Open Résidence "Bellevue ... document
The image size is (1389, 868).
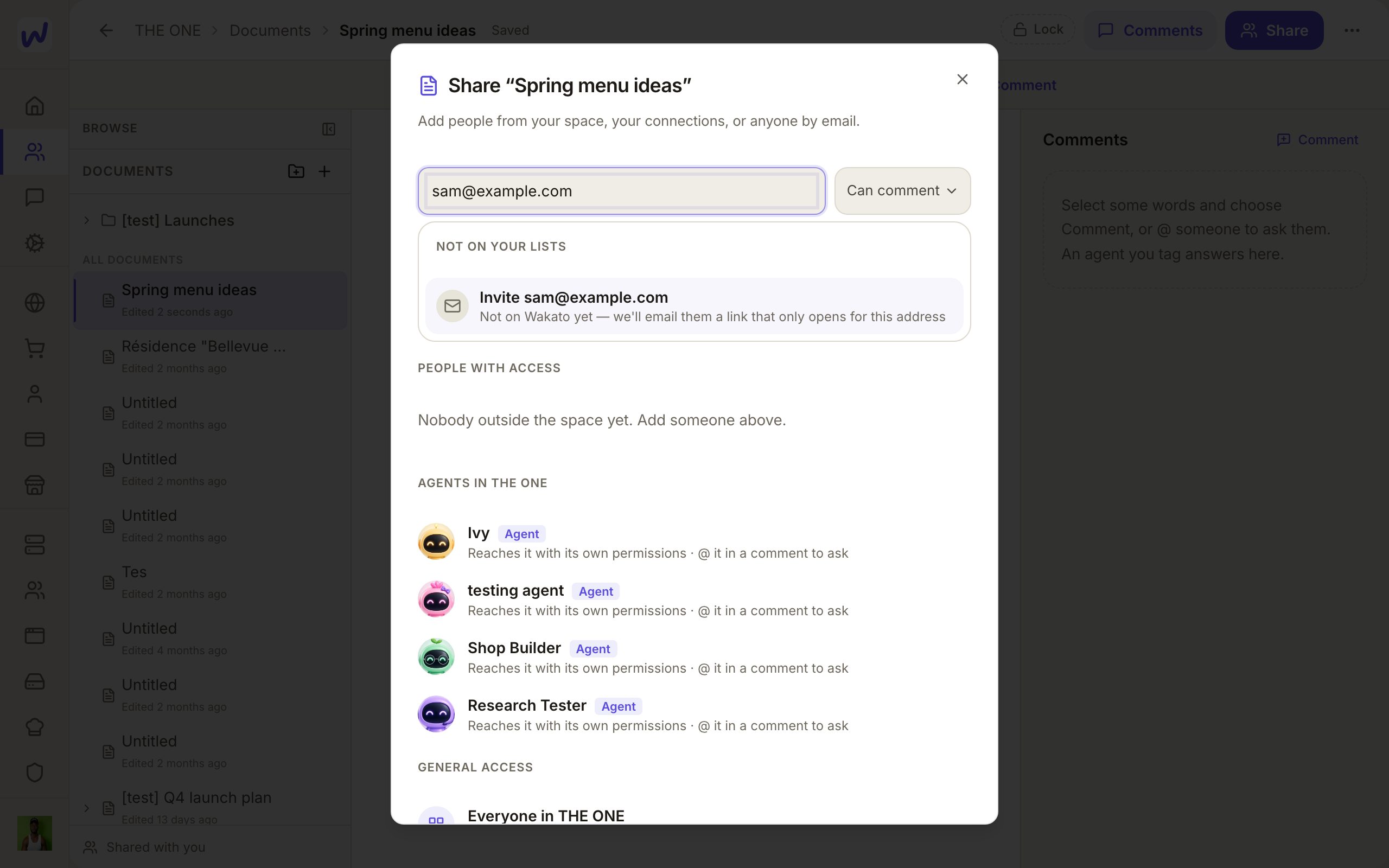click(211, 356)
